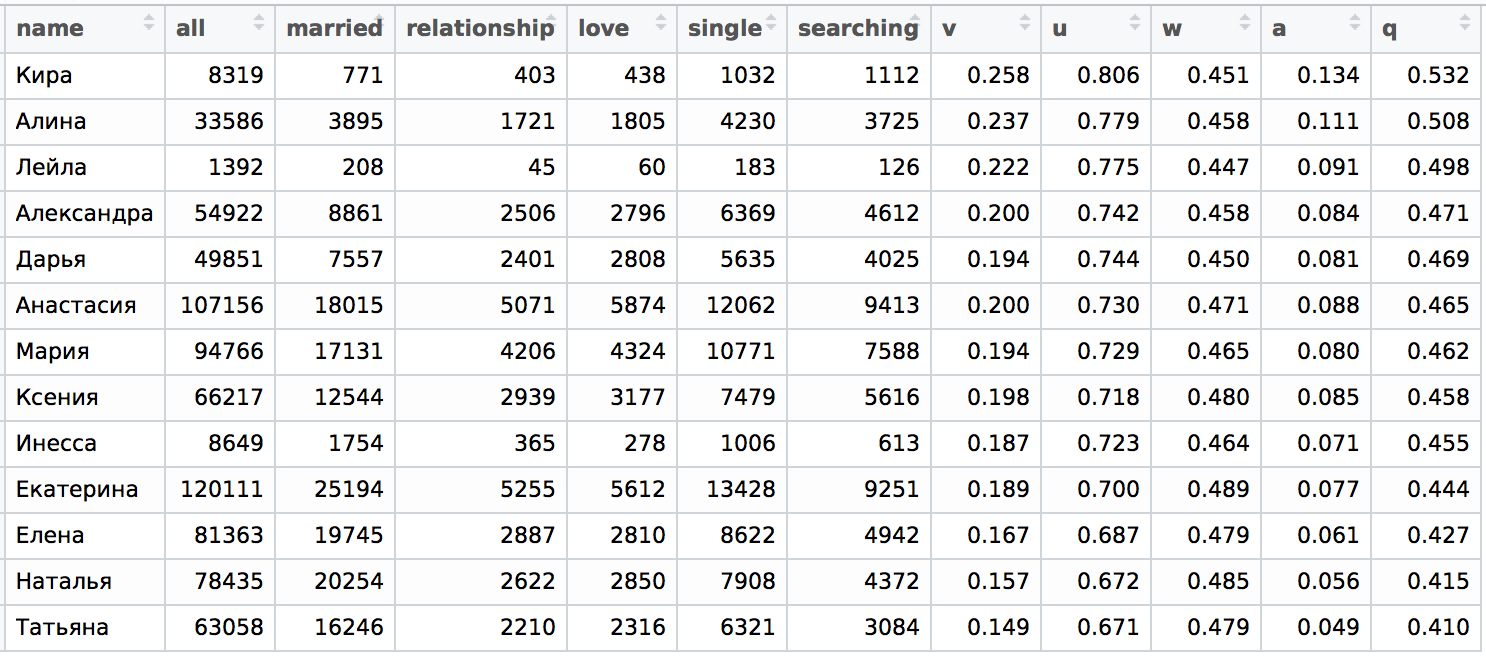Sort by column u arrows
This screenshot has height=656, width=1486.
click(1136, 21)
